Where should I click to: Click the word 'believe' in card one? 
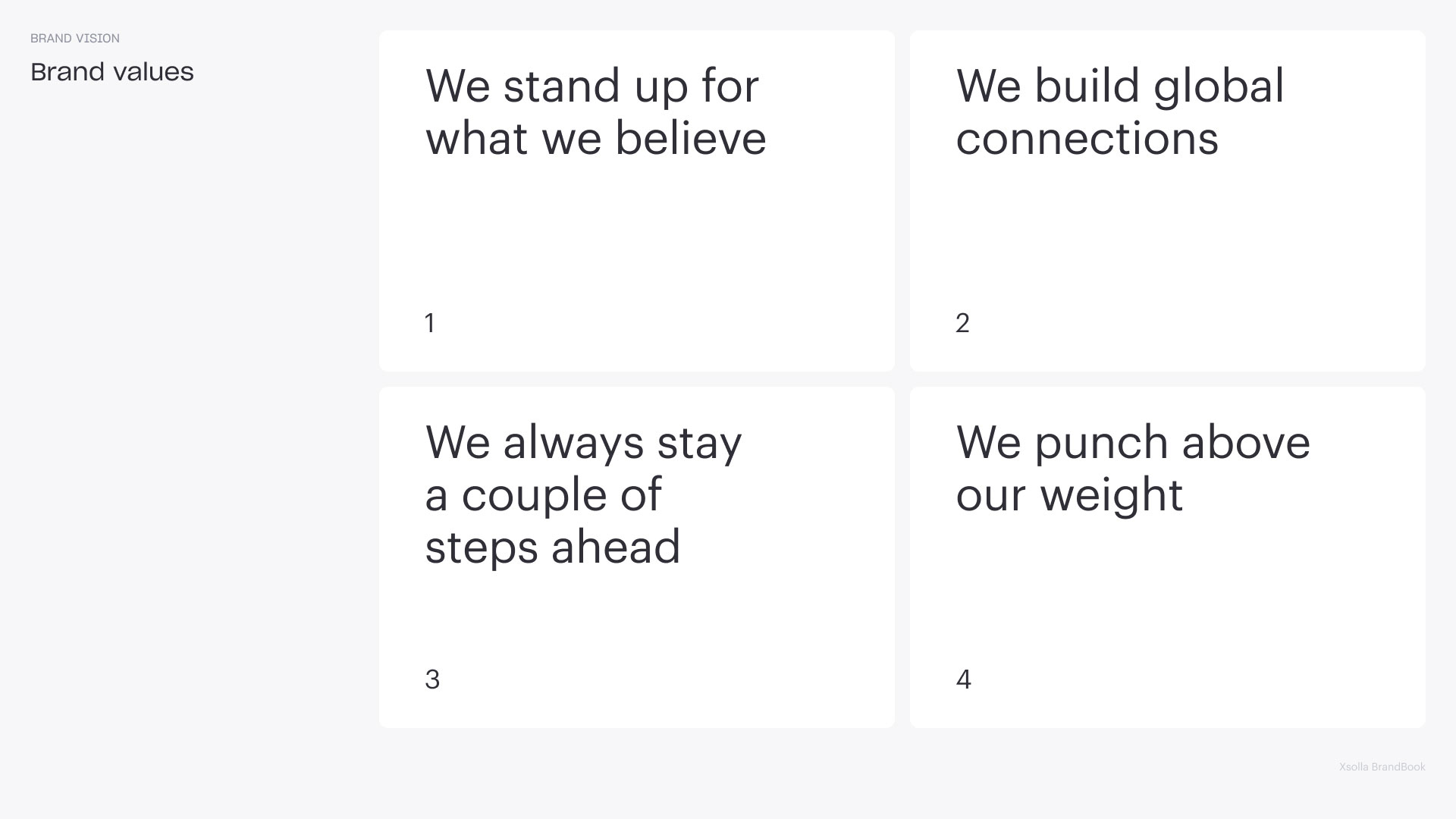click(x=690, y=139)
